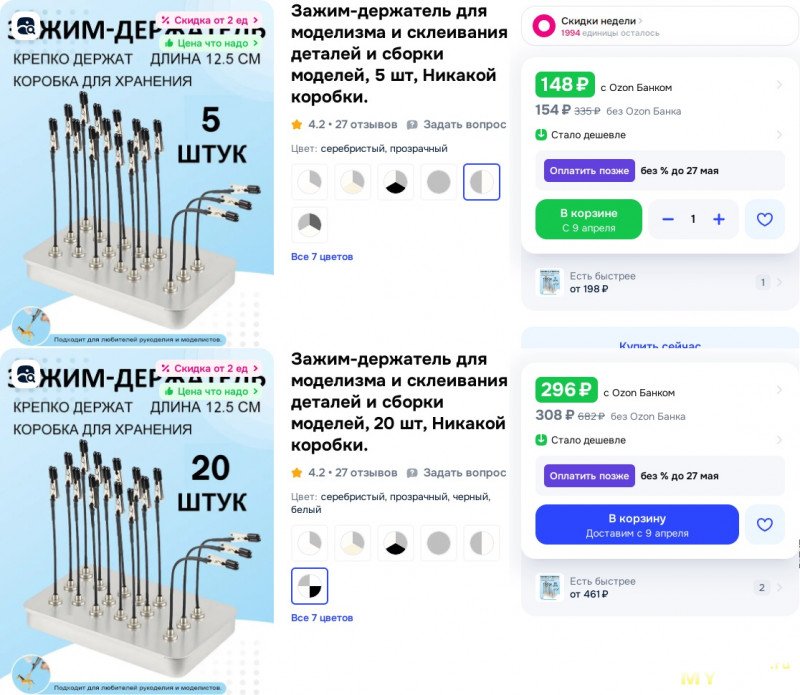Expand the 148 ₽ Ozon Bank price chevron
Screen dimensions: 800x695
pyautogui.click(x=779, y=85)
